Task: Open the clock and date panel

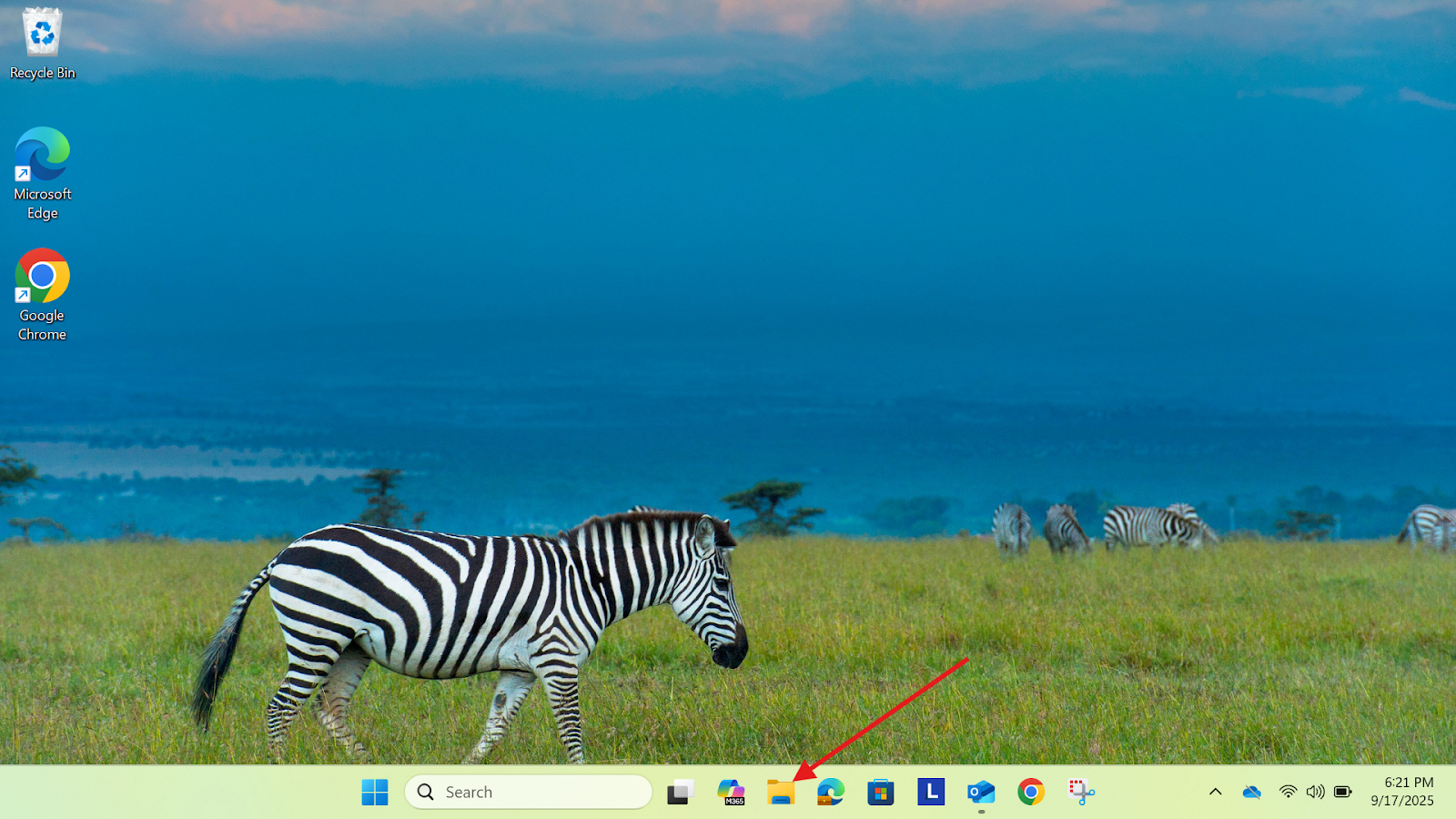Action: (x=1402, y=792)
